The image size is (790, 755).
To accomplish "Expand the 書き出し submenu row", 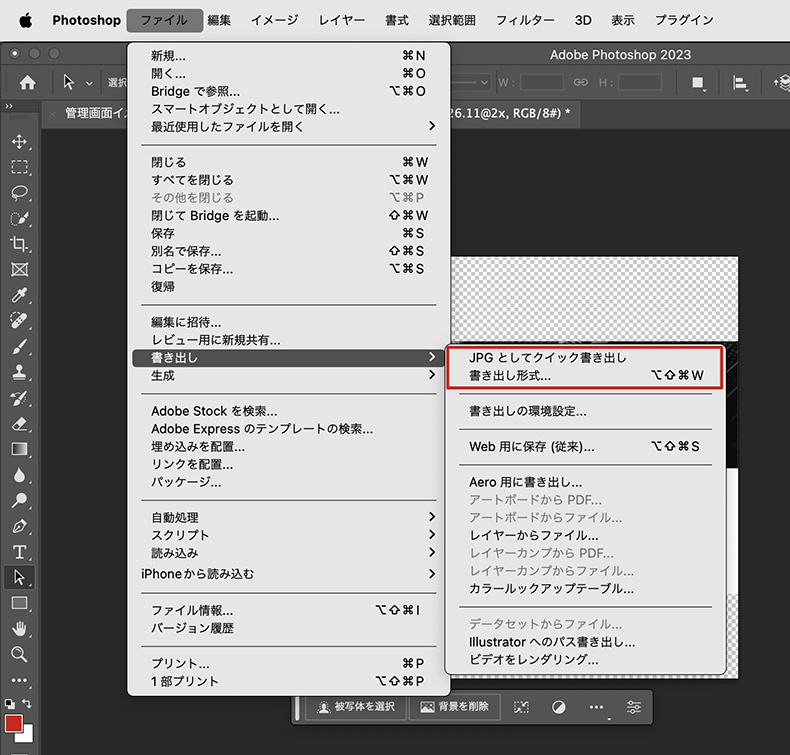I will (x=289, y=358).
